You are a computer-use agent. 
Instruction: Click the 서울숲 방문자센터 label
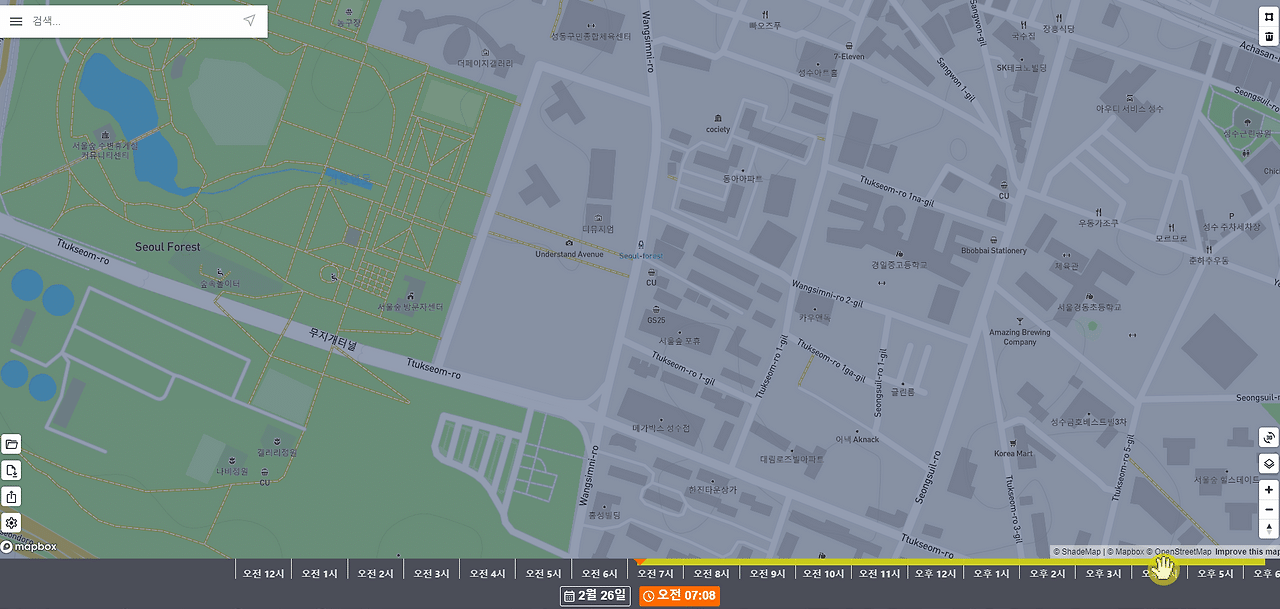click(x=410, y=307)
